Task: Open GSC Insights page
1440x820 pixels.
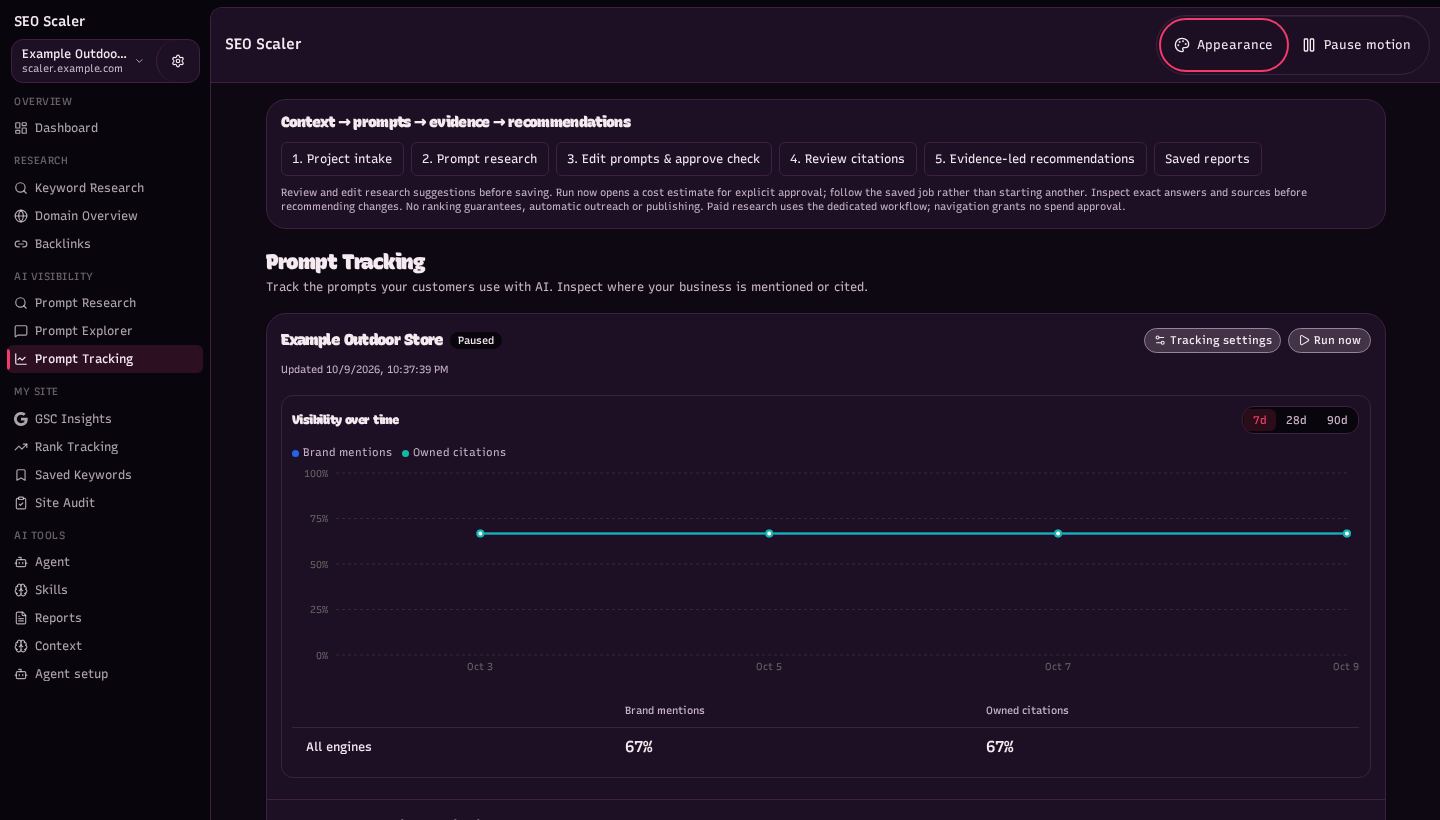Action: (104, 419)
